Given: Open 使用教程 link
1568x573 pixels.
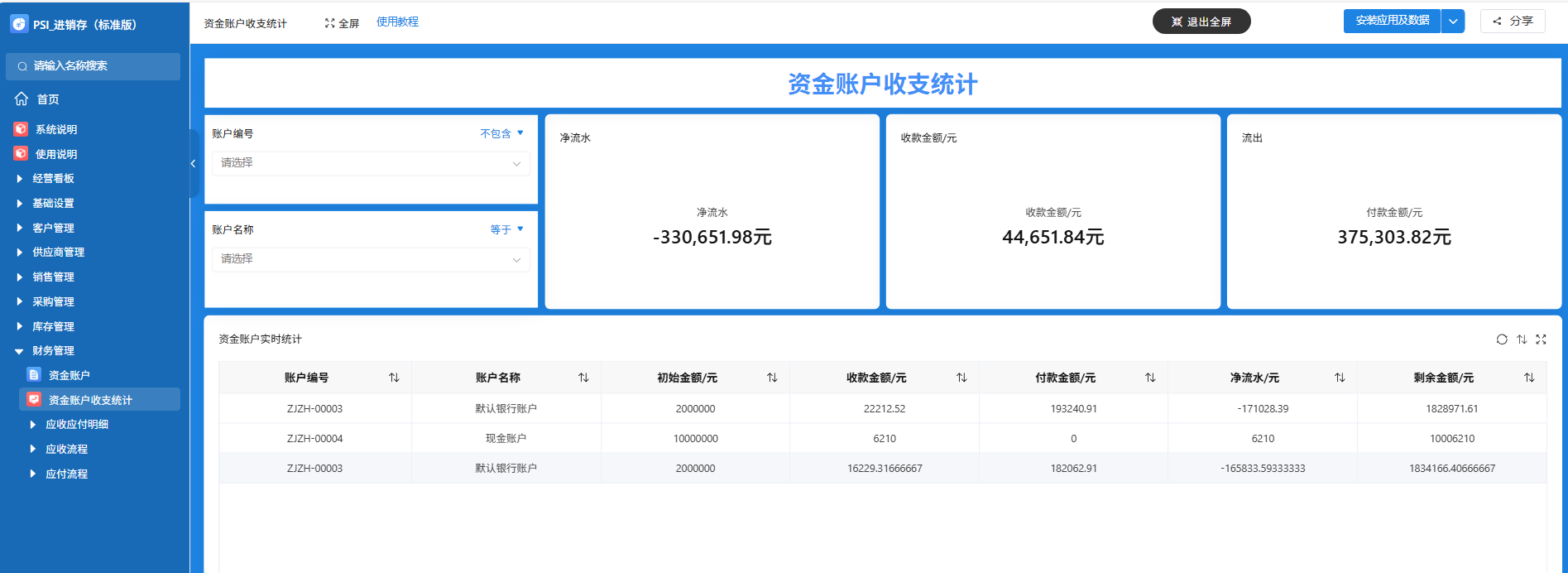Looking at the screenshot, I should [x=397, y=22].
